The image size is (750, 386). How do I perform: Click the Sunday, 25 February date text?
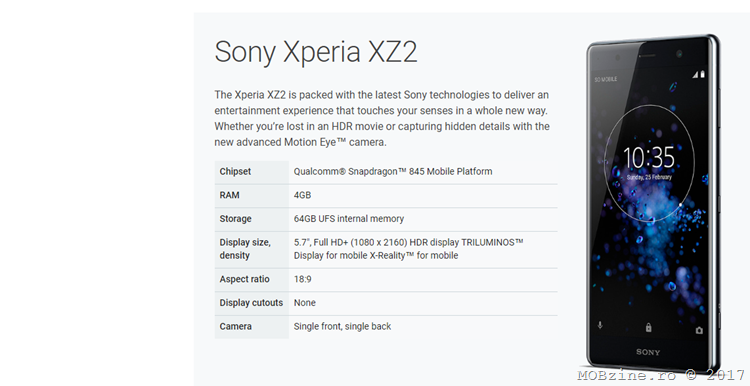click(x=649, y=177)
